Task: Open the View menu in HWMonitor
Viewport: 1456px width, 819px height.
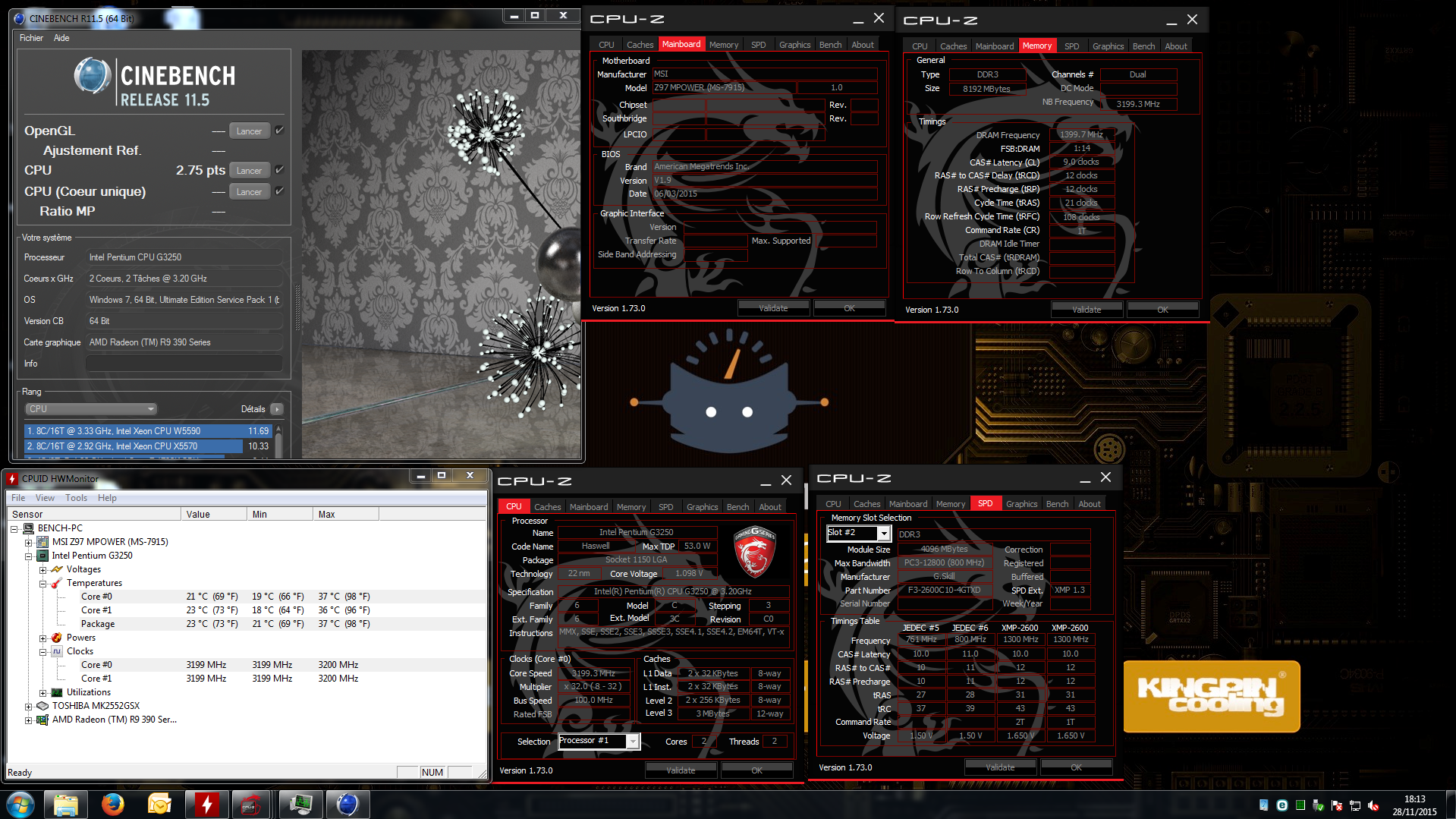Action: pyautogui.click(x=45, y=498)
